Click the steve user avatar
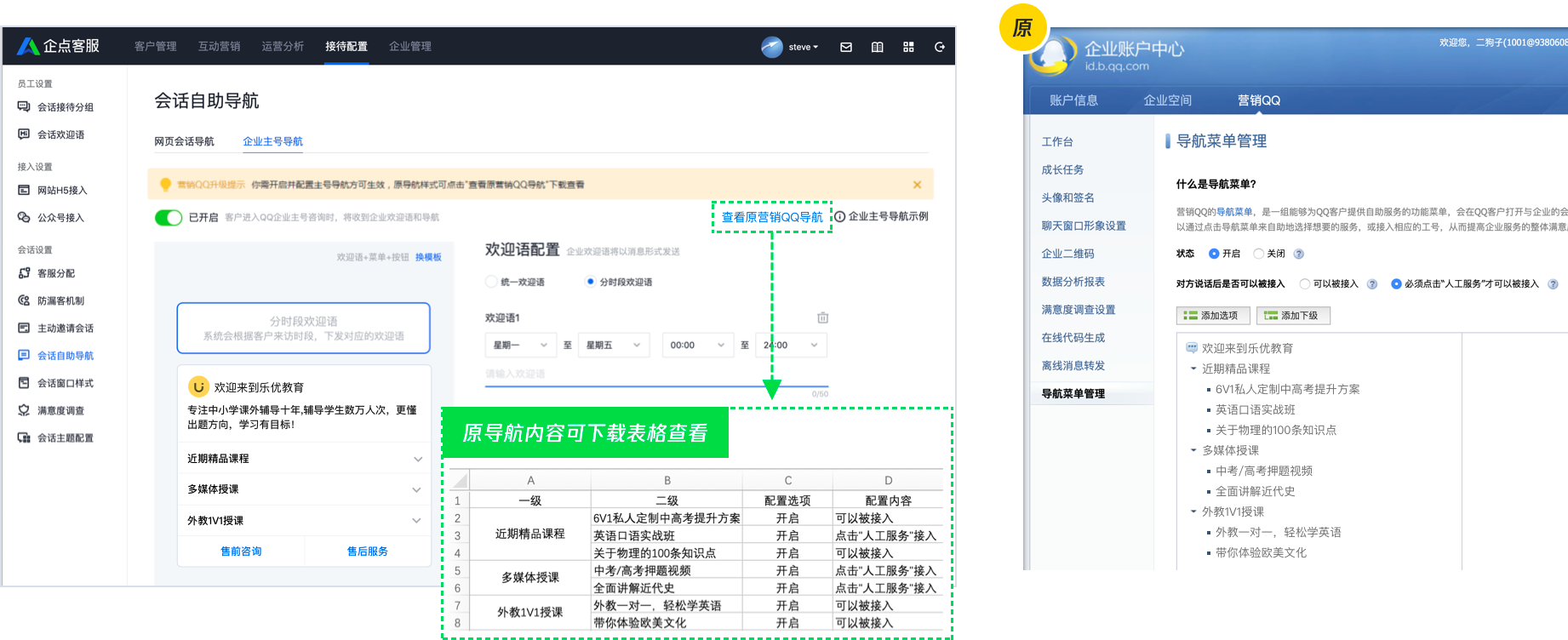1568x640 pixels. pos(772,47)
